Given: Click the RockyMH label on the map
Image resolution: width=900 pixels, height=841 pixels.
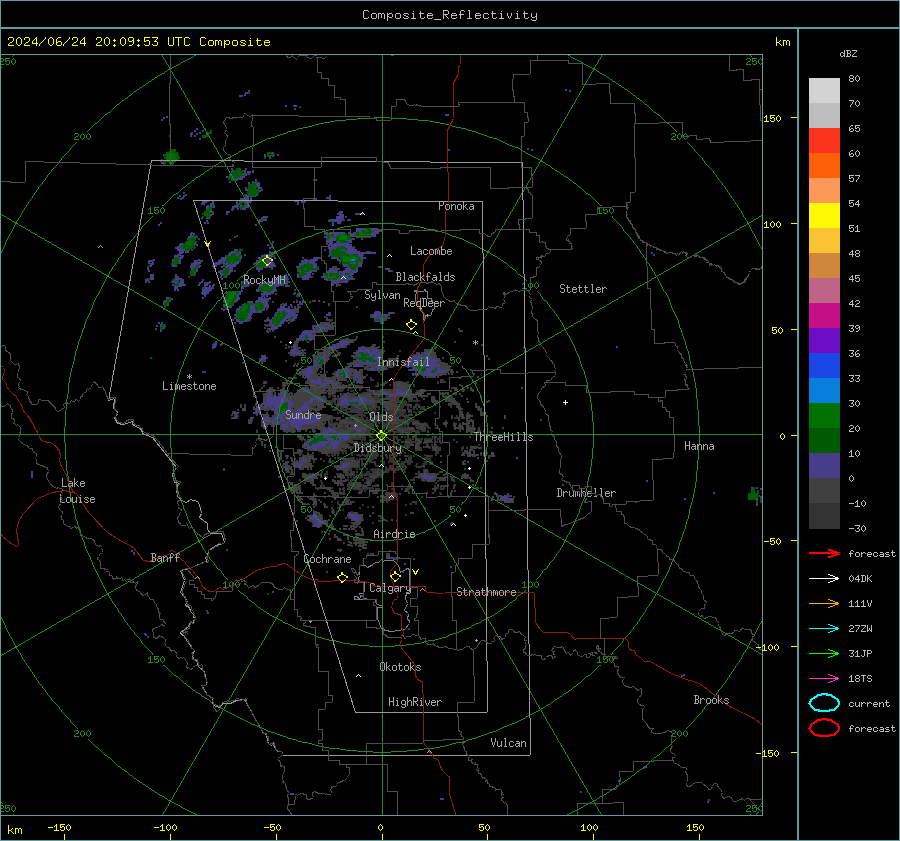Looking at the screenshot, I should 264,280.
